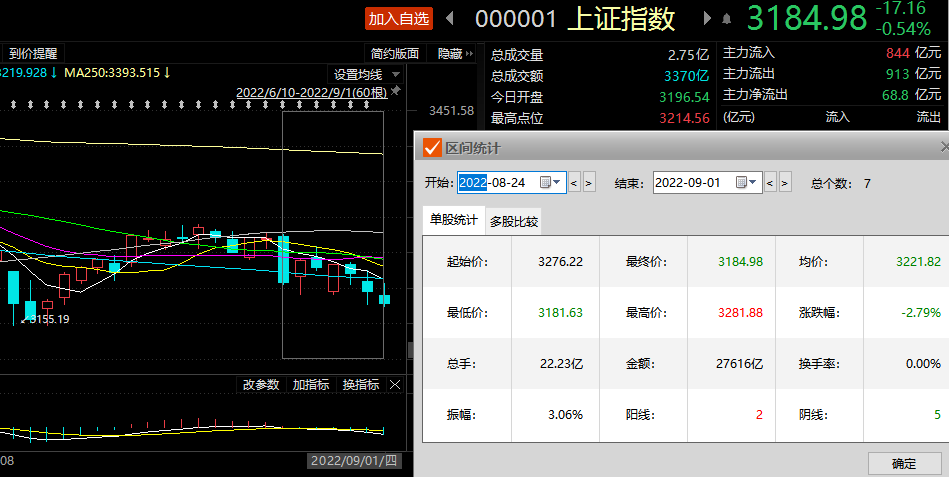
Task: Click the 确定 button
Action: 903,464
